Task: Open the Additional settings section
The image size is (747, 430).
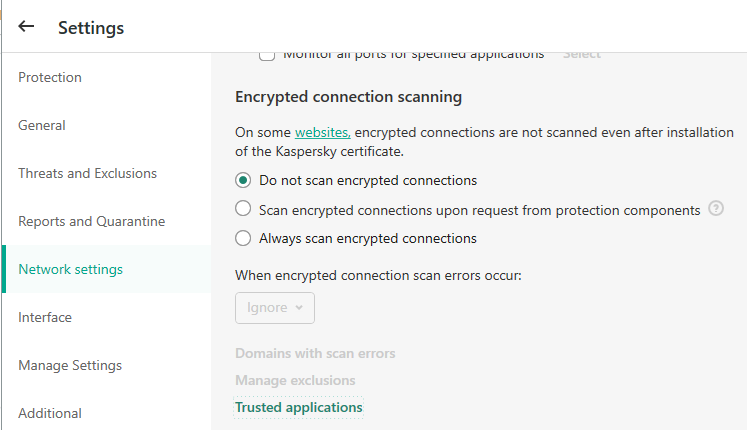Action: tap(50, 413)
